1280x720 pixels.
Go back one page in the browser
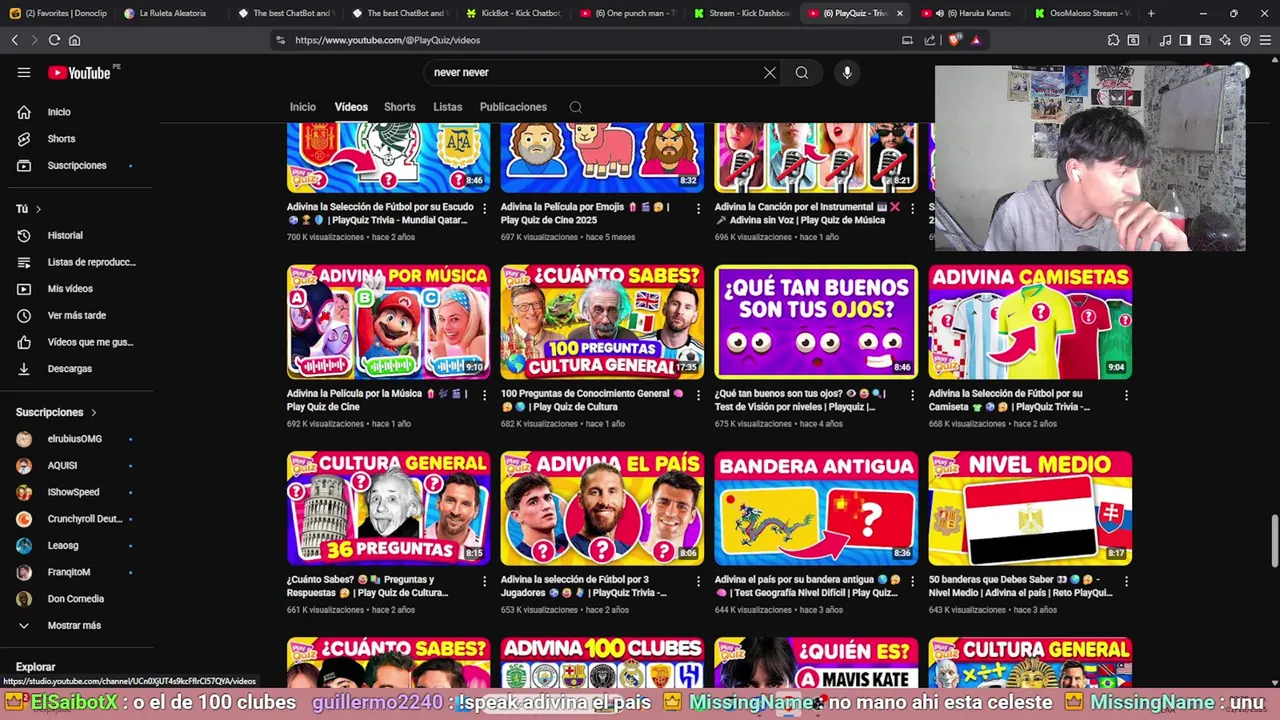click(14, 40)
